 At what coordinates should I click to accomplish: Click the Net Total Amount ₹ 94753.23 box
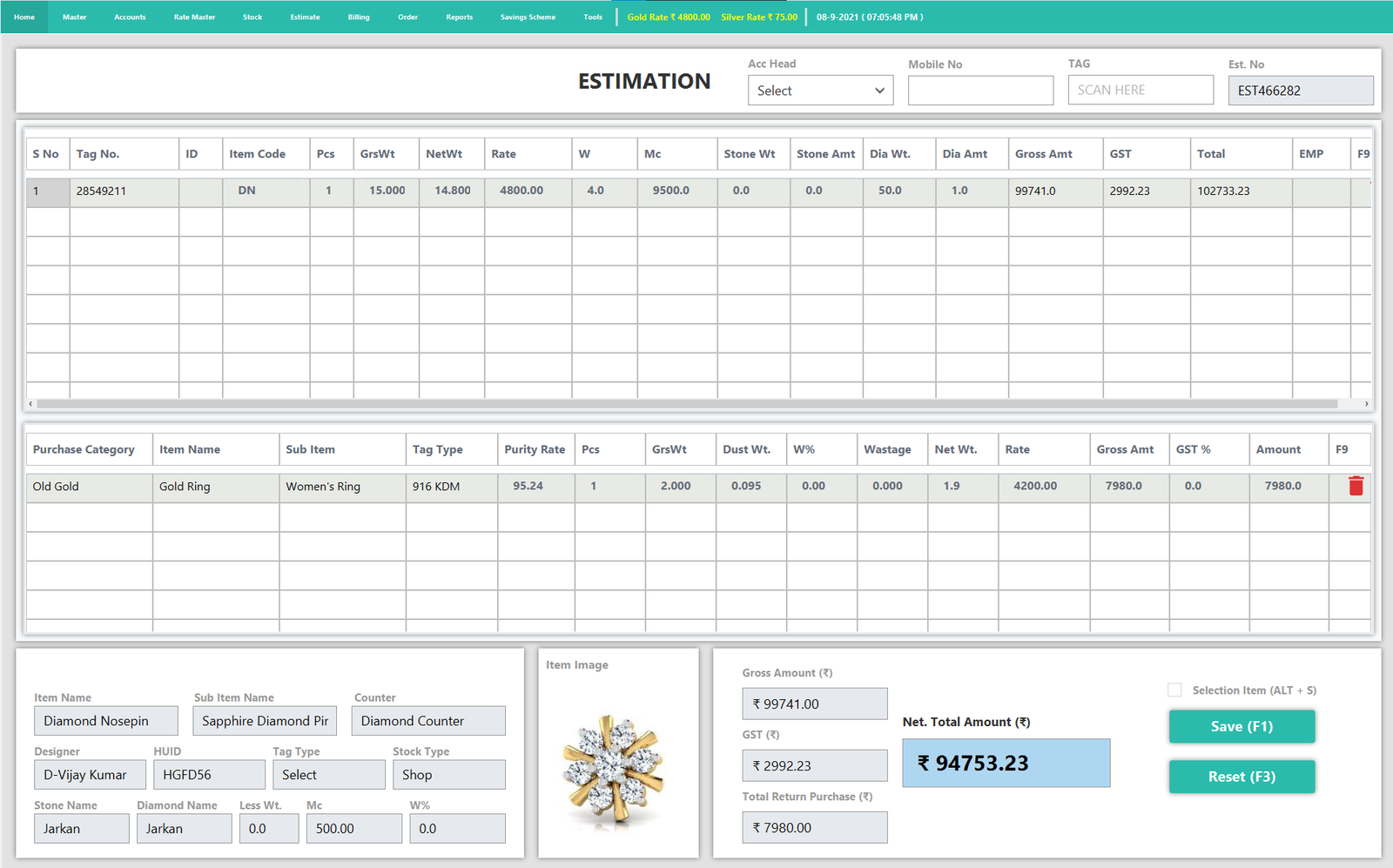(x=1006, y=764)
